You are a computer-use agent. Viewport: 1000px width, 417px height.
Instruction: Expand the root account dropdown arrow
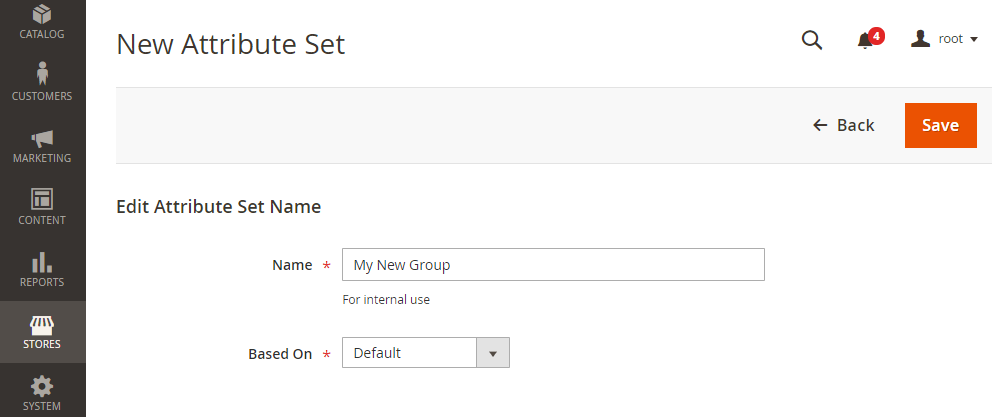pyautogui.click(x=973, y=40)
